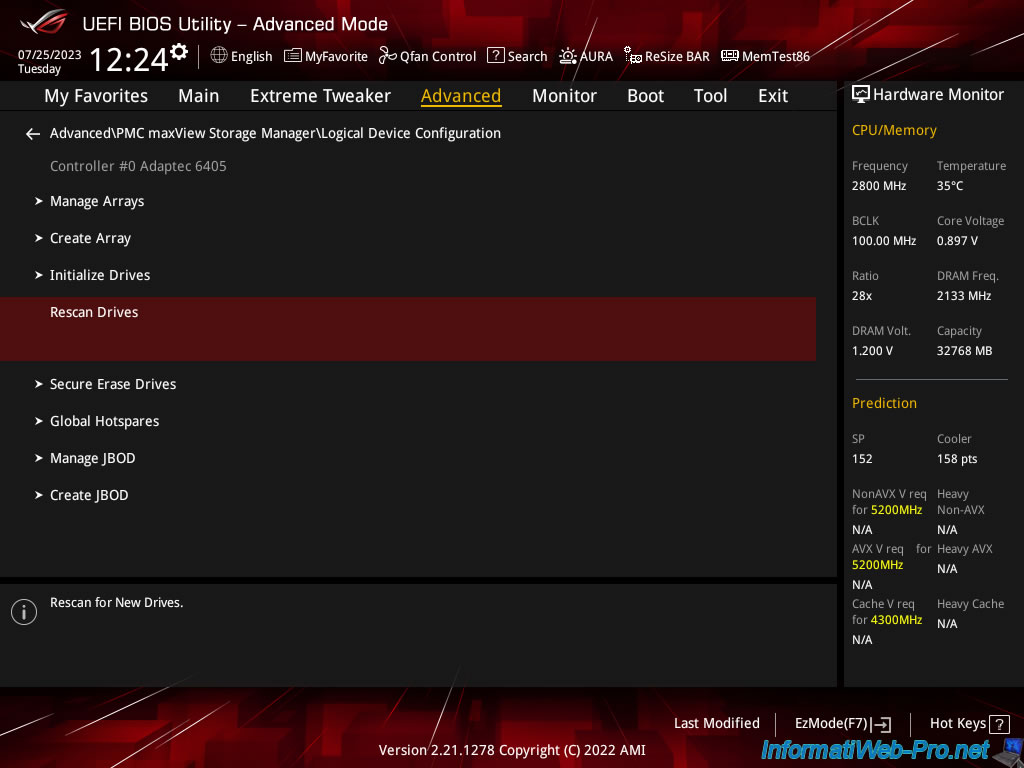Image resolution: width=1024 pixels, height=768 pixels.
Task: Open the ReSize BAR label
Action: pos(677,57)
